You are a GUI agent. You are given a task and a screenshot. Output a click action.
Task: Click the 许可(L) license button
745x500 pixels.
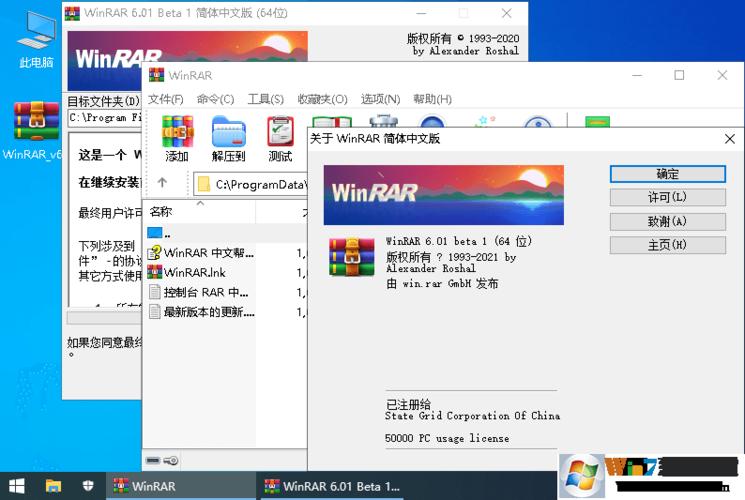coord(666,198)
